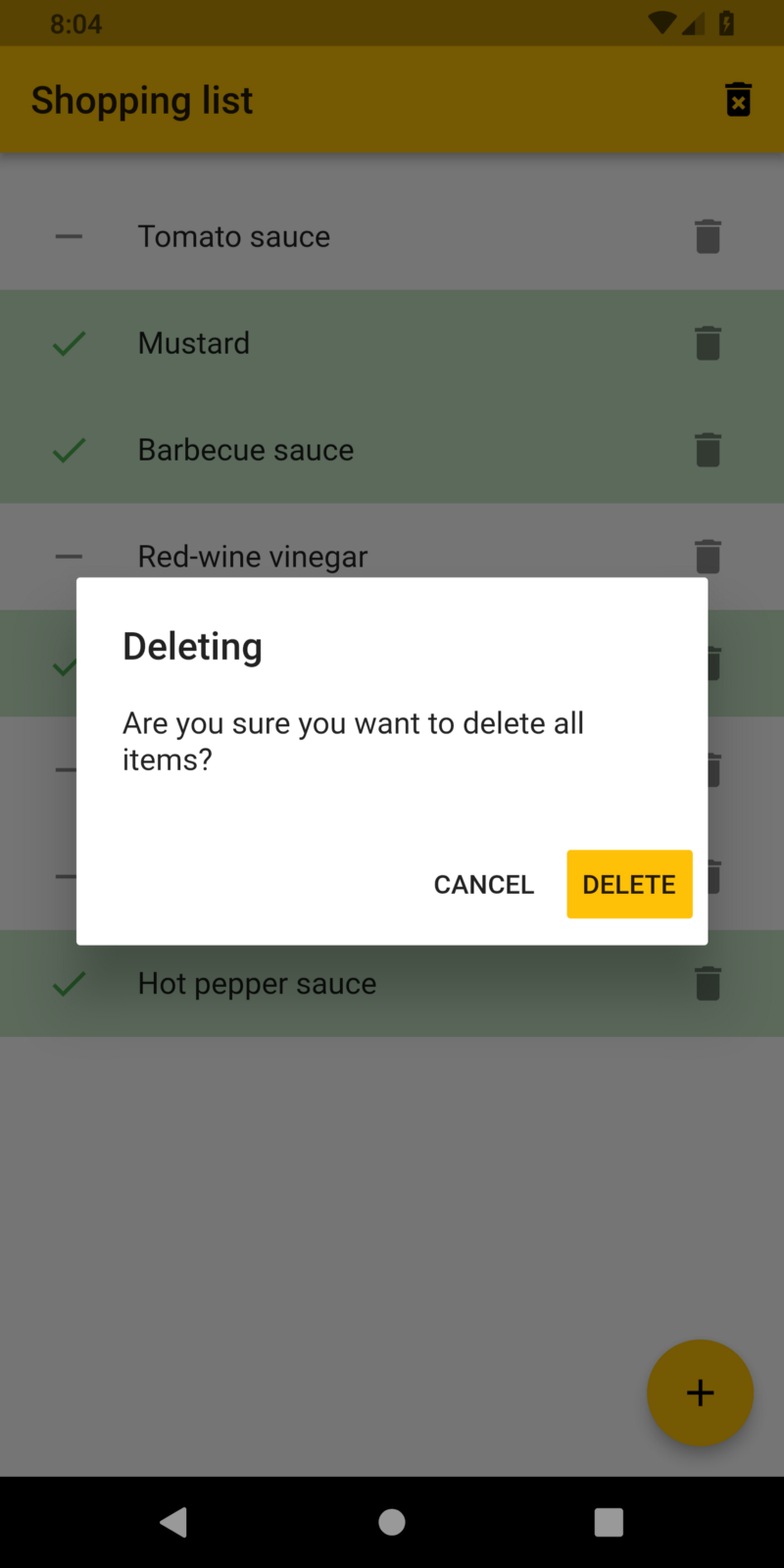Tap the delete-all trash icon in header

pyautogui.click(x=738, y=100)
